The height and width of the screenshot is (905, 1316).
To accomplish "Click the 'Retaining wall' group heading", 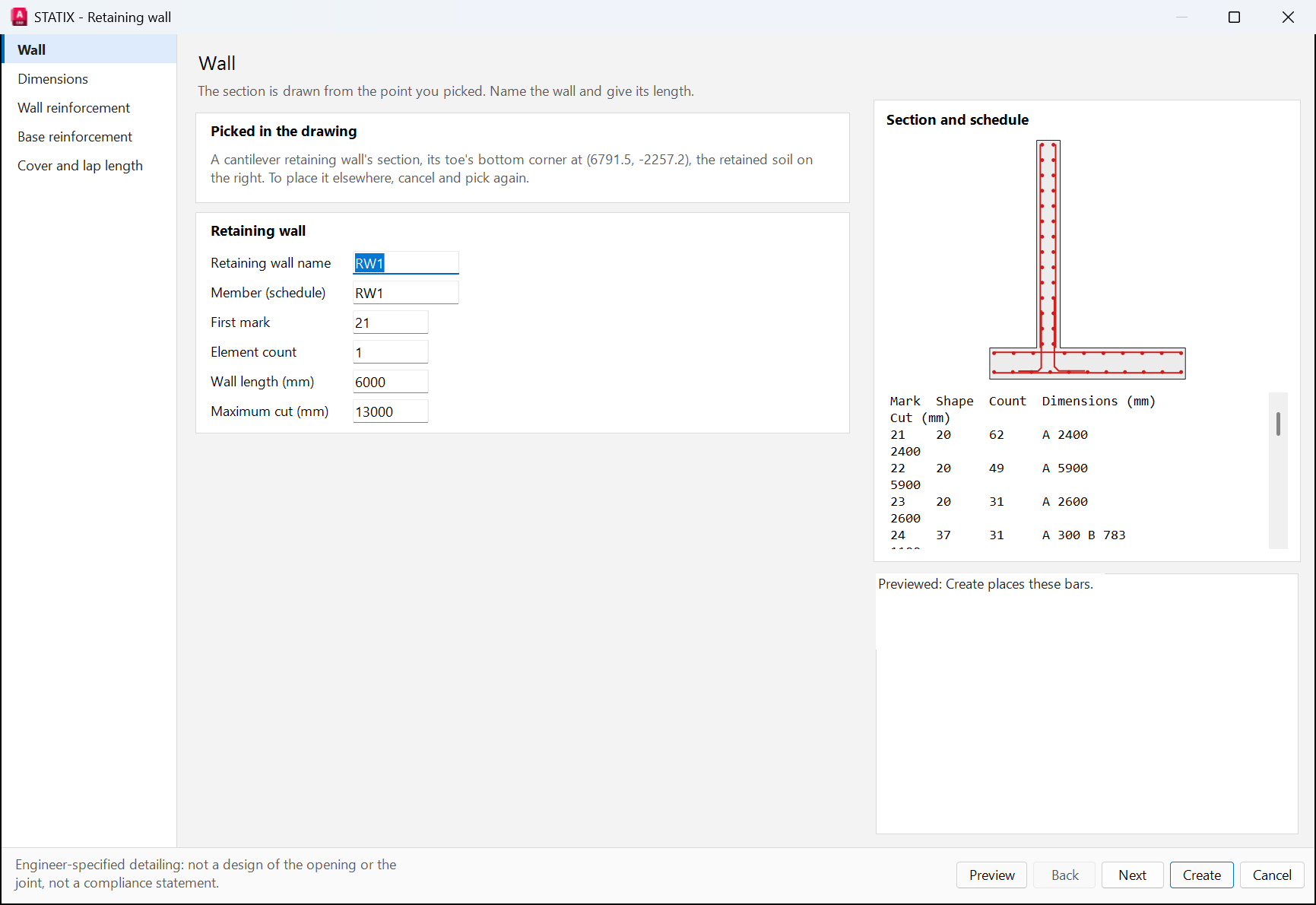I will pyautogui.click(x=258, y=230).
